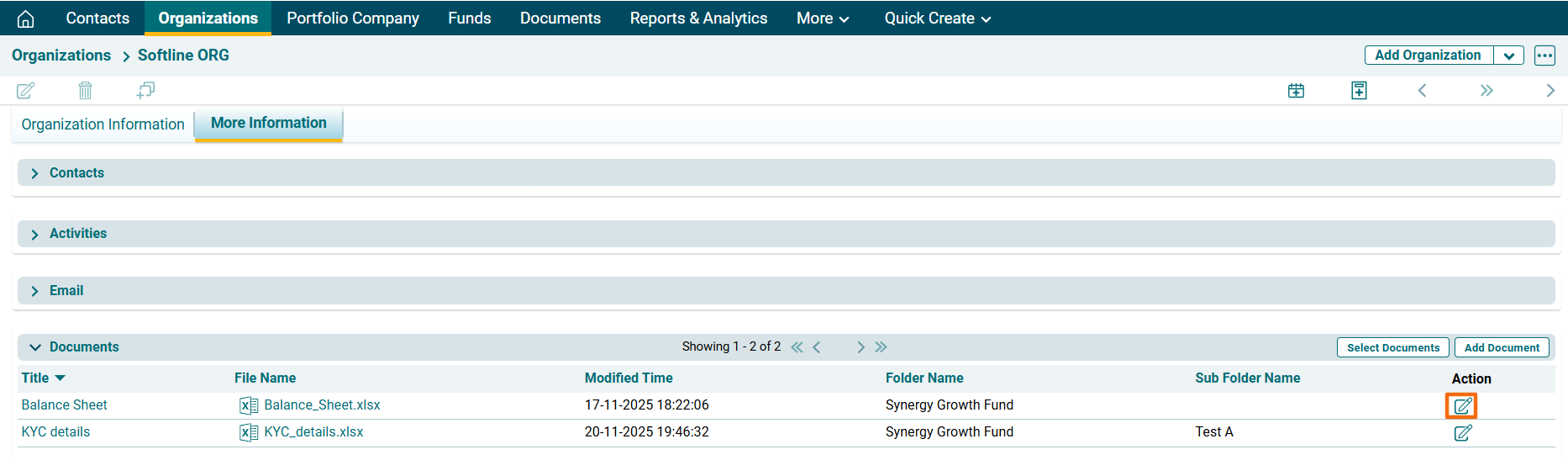This screenshot has width=1568, height=460.
Task: Open the Balance_Sheet.xlsx file link
Action: [x=322, y=405]
